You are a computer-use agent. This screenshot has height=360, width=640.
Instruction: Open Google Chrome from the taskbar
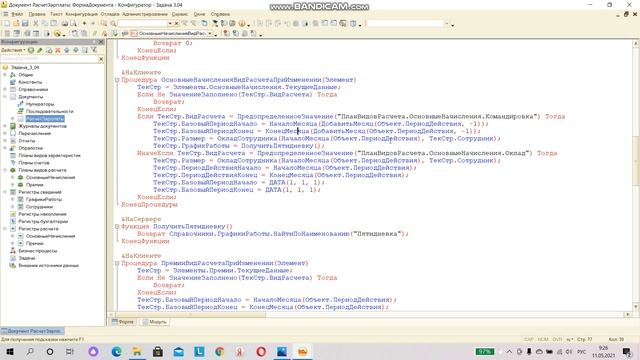pos(220,351)
